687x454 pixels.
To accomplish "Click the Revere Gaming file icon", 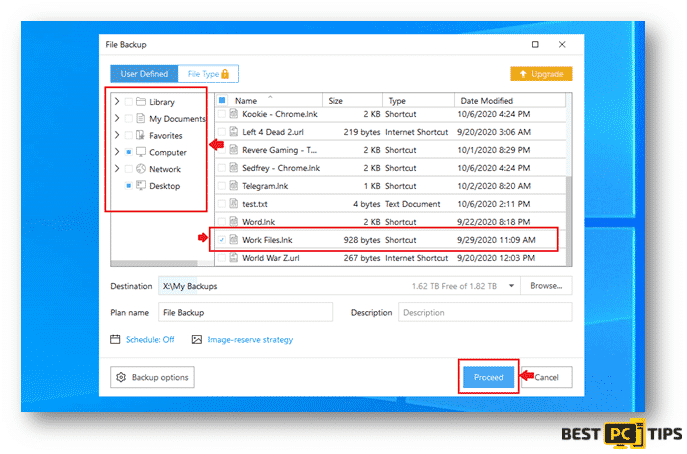I will click(234, 150).
